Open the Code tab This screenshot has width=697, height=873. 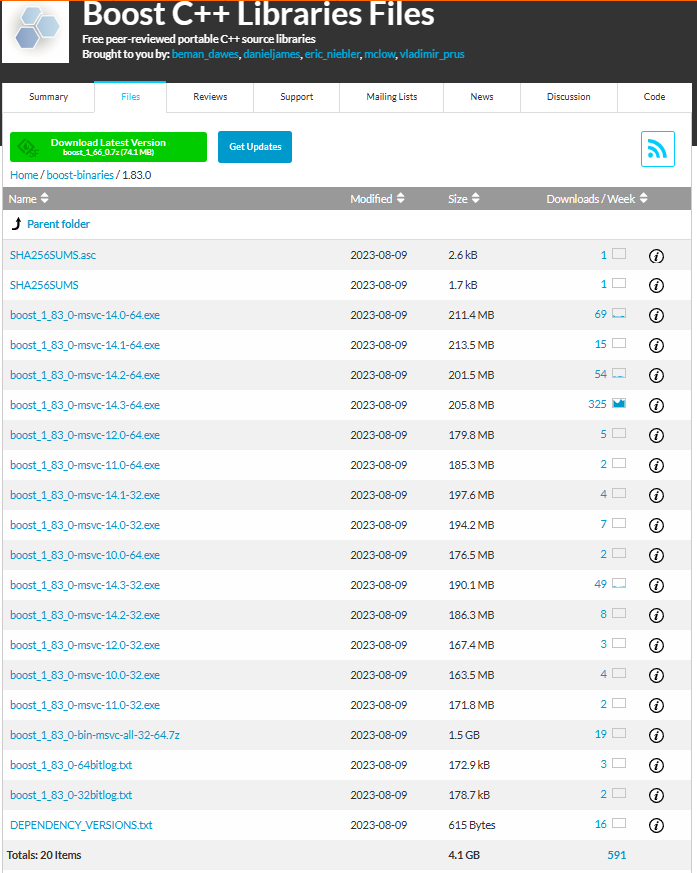pyautogui.click(x=654, y=97)
